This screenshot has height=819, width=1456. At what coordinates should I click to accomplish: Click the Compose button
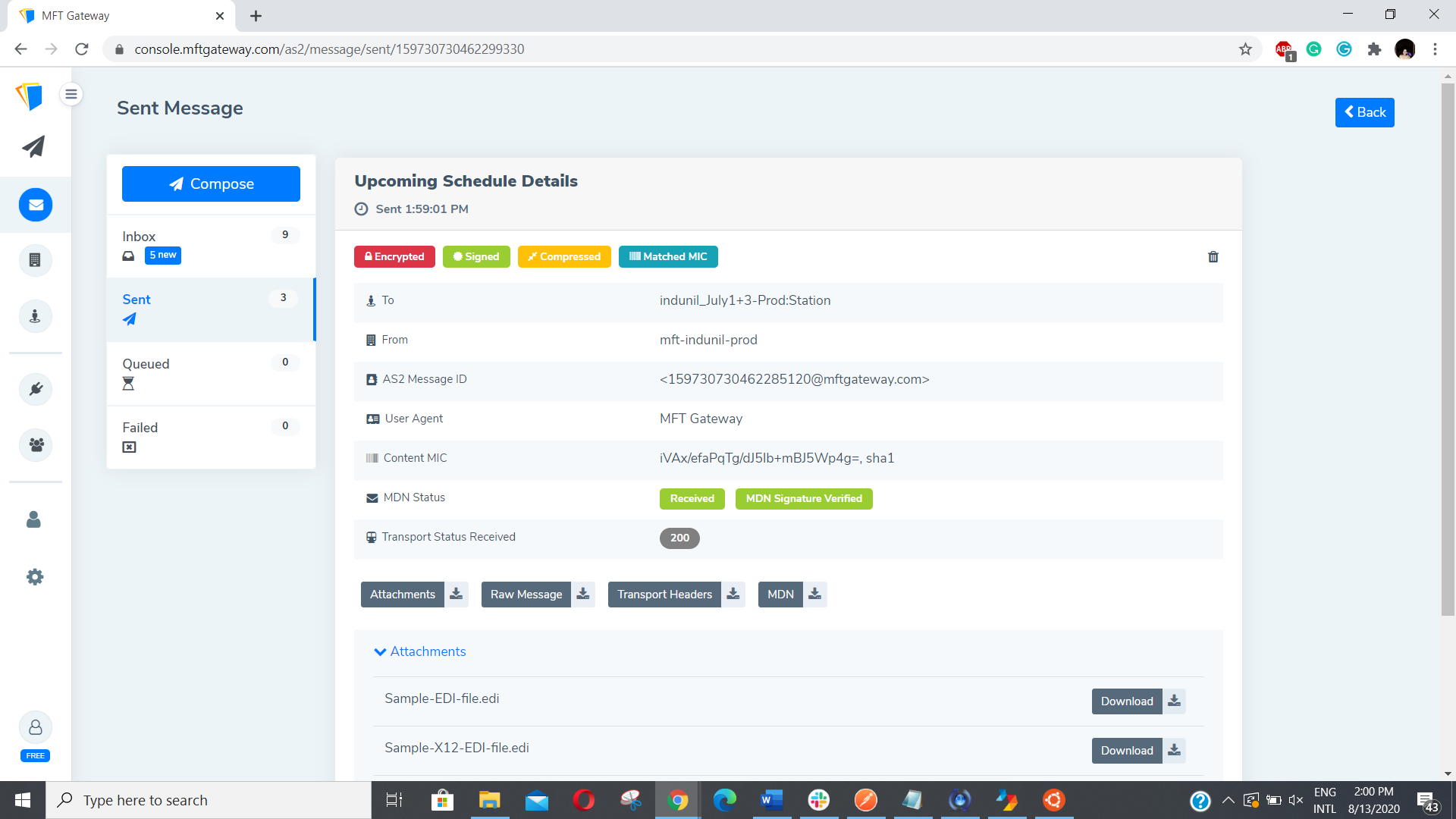click(x=211, y=184)
